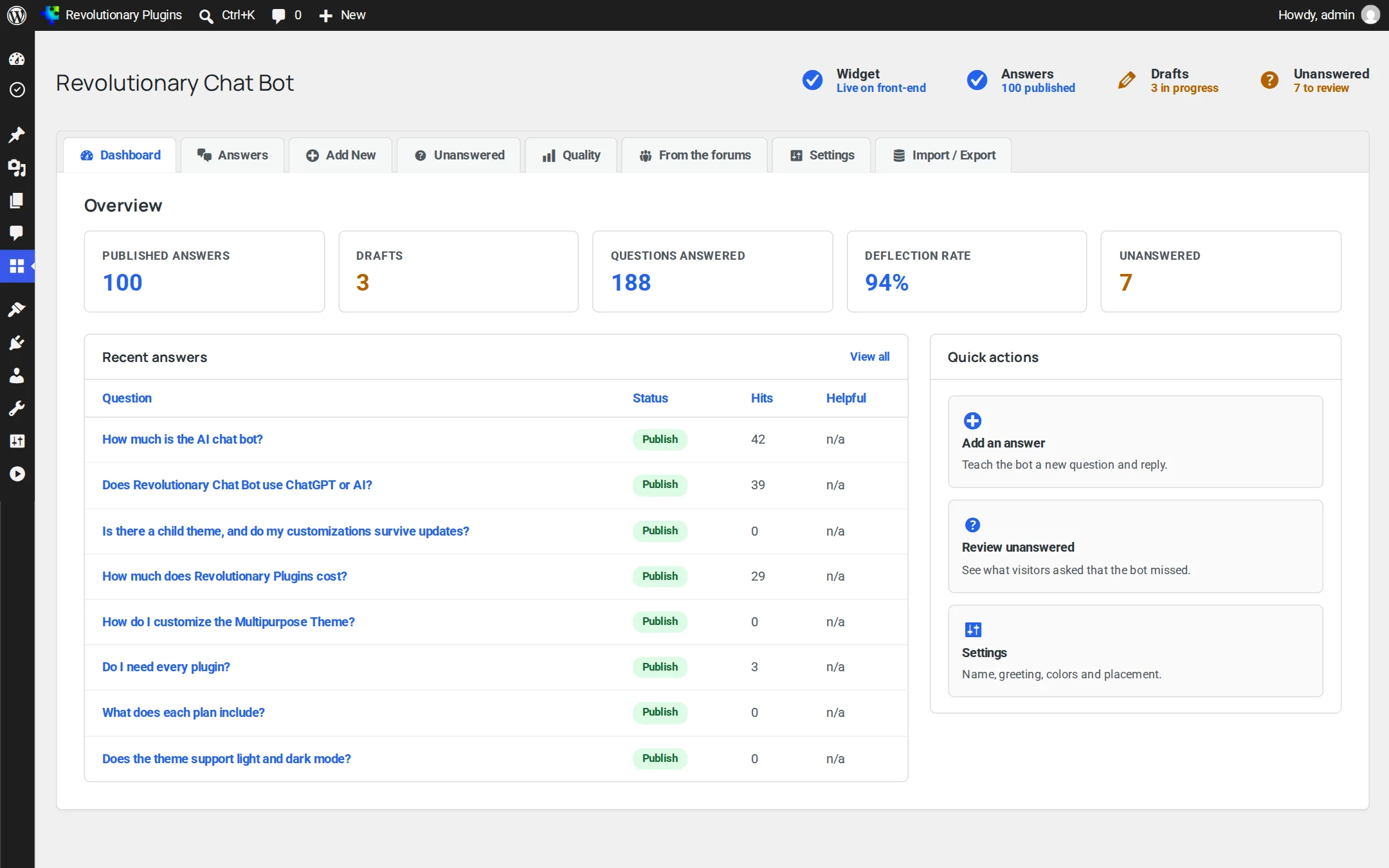Click the Review unanswered quick action
The height and width of the screenshot is (868, 1389).
tap(1135, 547)
